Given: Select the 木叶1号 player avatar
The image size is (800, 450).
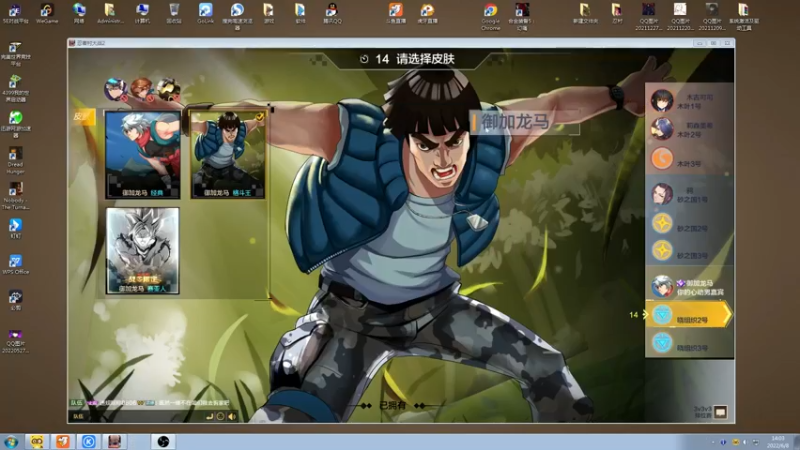Looking at the screenshot, I should 662,101.
